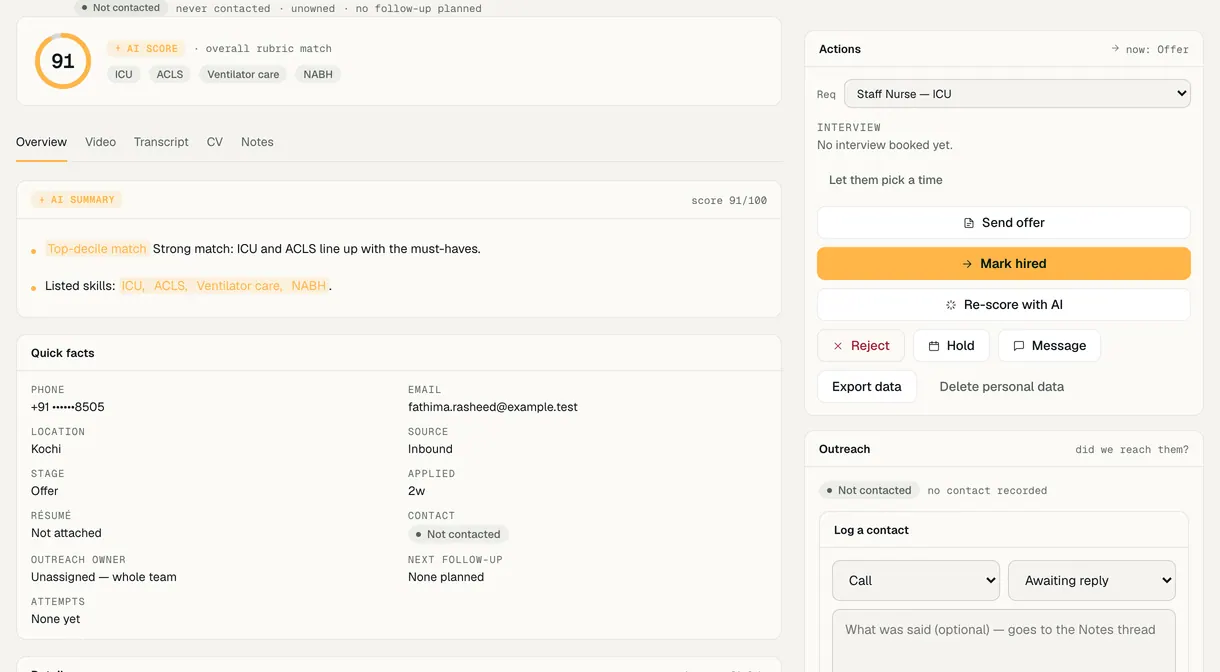Click the Send offer button

1003,223
